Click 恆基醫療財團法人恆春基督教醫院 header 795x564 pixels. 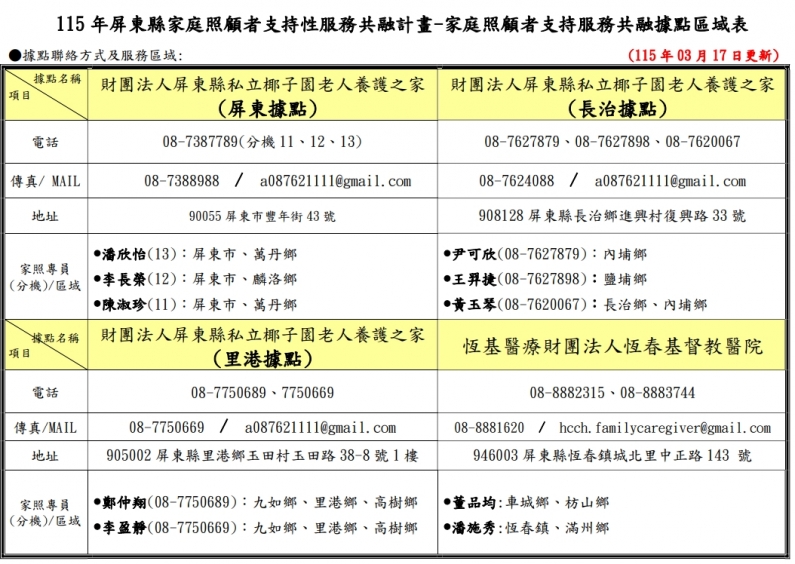click(x=612, y=346)
